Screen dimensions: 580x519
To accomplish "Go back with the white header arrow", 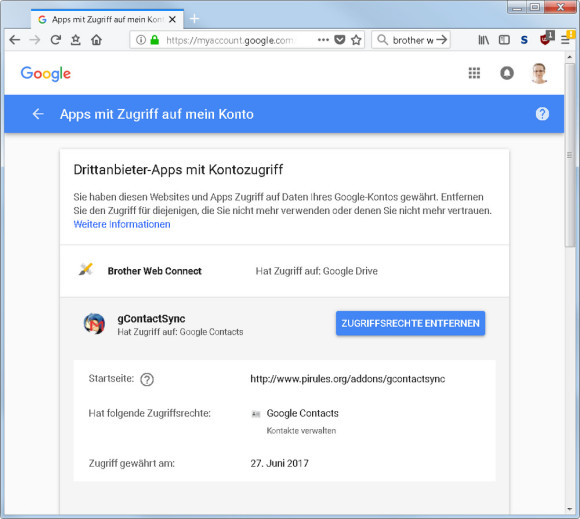I will pos(38,114).
